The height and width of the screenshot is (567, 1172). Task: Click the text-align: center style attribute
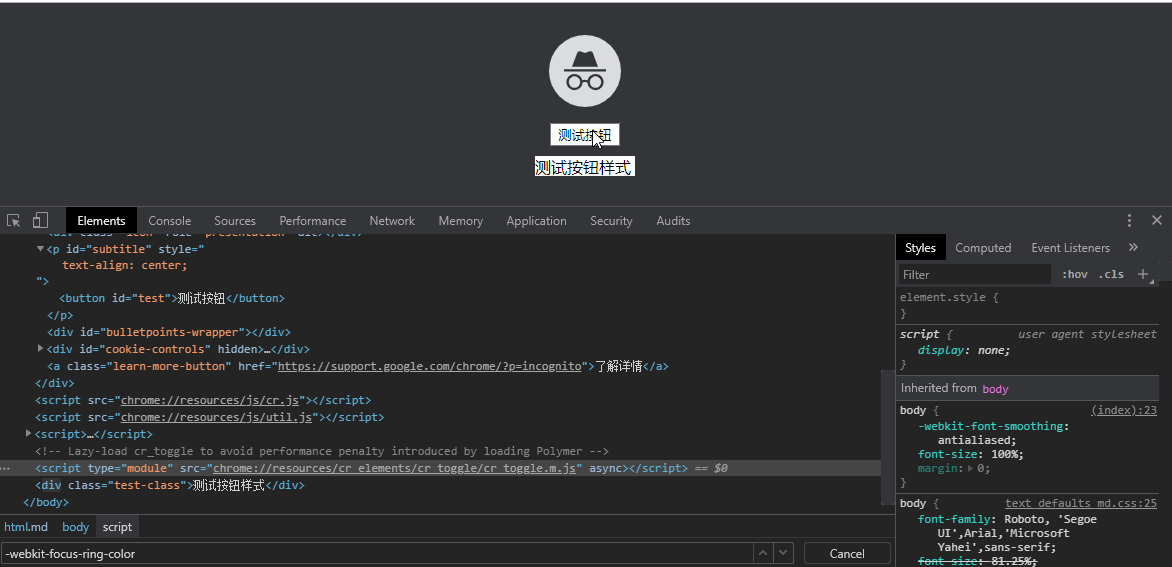click(x=125, y=264)
